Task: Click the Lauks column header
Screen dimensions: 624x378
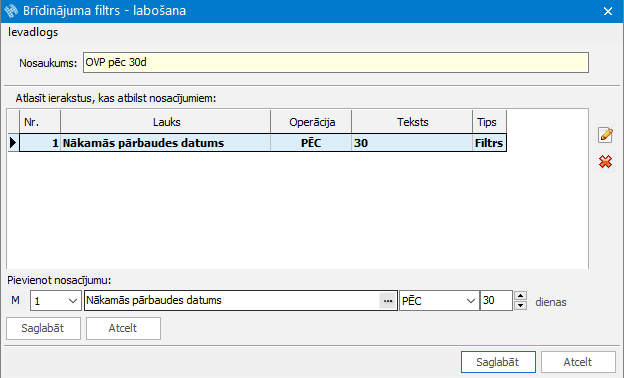Action: point(166,122)
